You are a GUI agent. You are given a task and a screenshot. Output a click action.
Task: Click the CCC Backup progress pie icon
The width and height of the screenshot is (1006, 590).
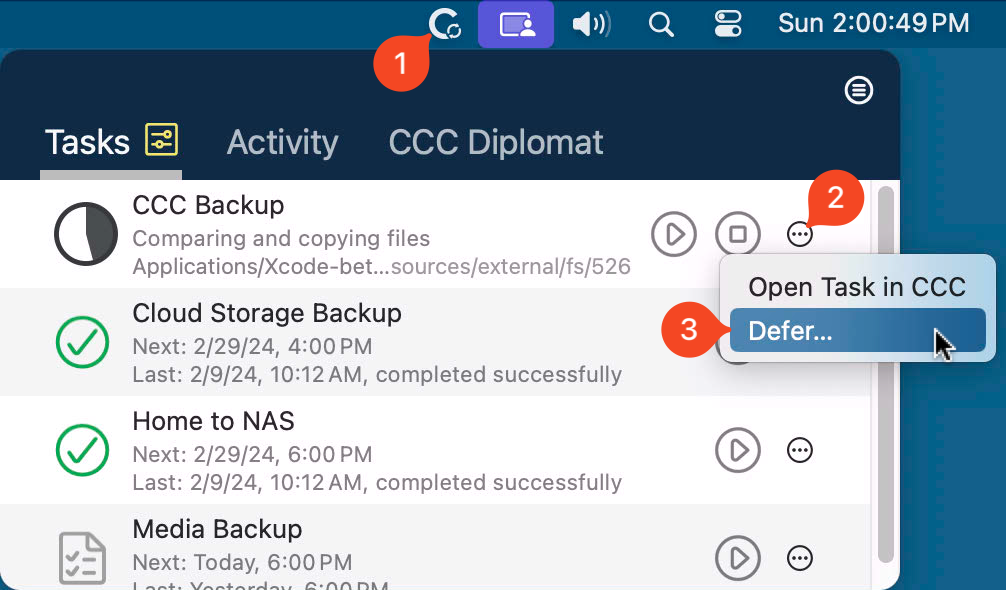[86, 234]
